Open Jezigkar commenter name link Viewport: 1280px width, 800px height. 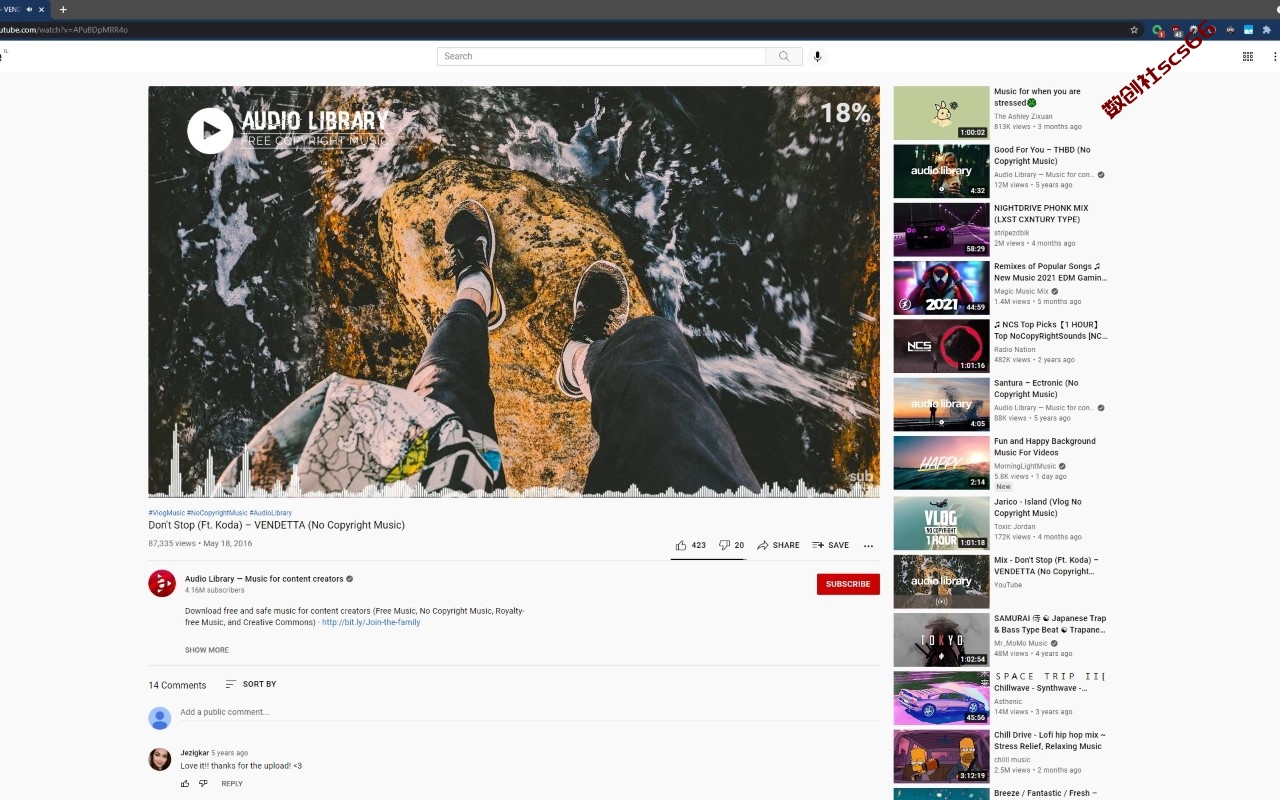click(x=194, y=752)
